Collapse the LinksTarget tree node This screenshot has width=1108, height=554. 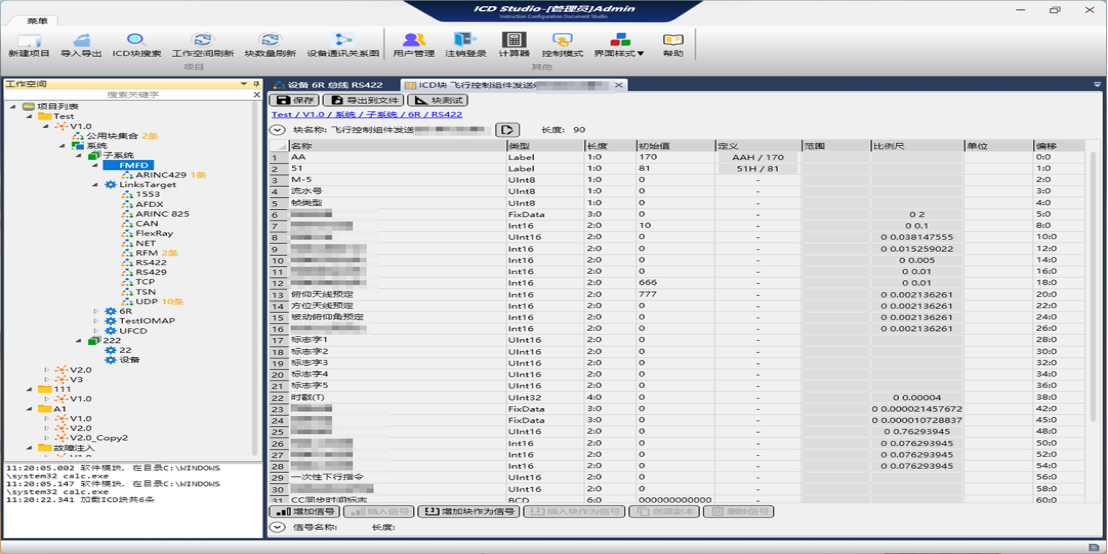click(x=96, y=185)
